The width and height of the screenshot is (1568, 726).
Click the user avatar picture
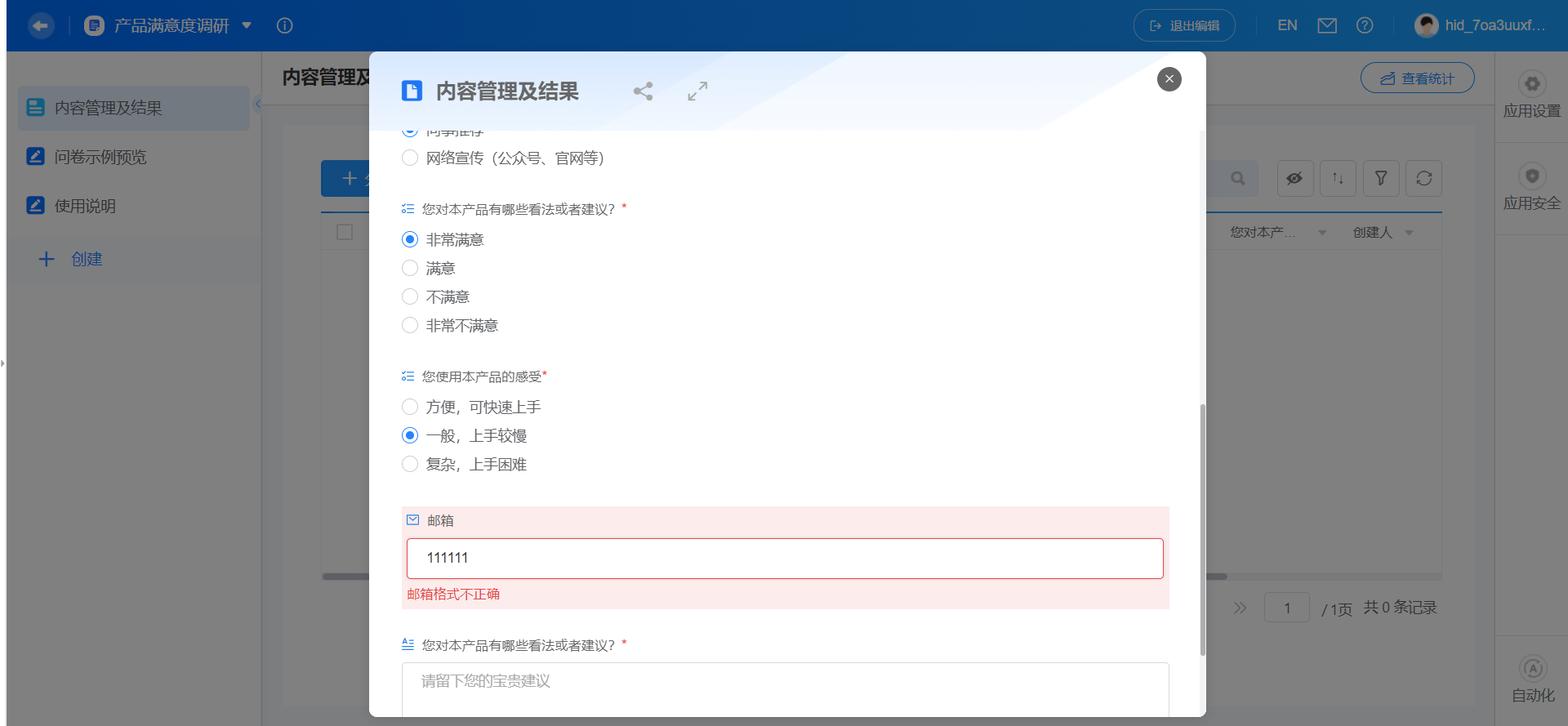pos(1426,25)
